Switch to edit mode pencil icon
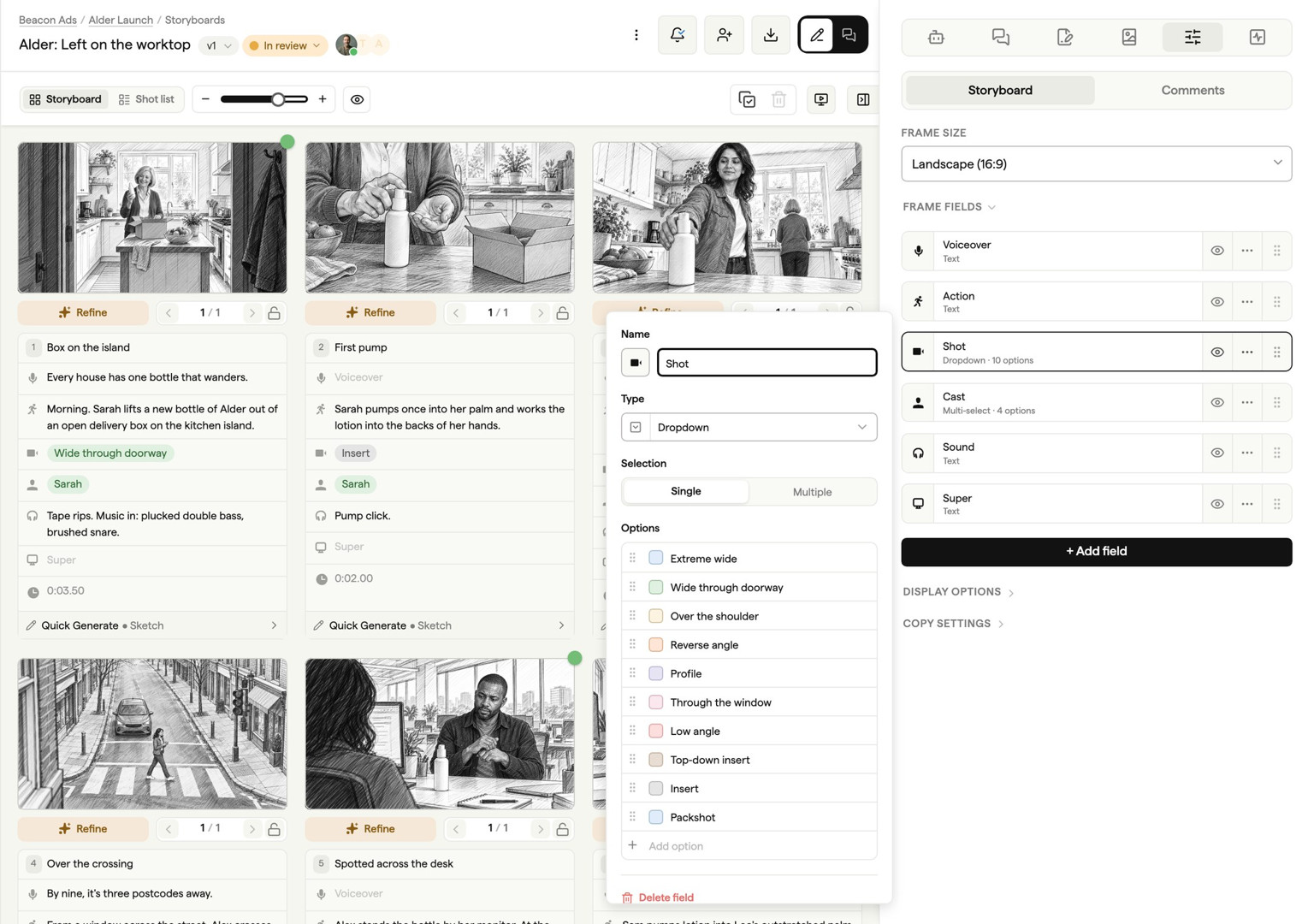This screenshot has width=1314, height=924. click(x=817, y=35)
